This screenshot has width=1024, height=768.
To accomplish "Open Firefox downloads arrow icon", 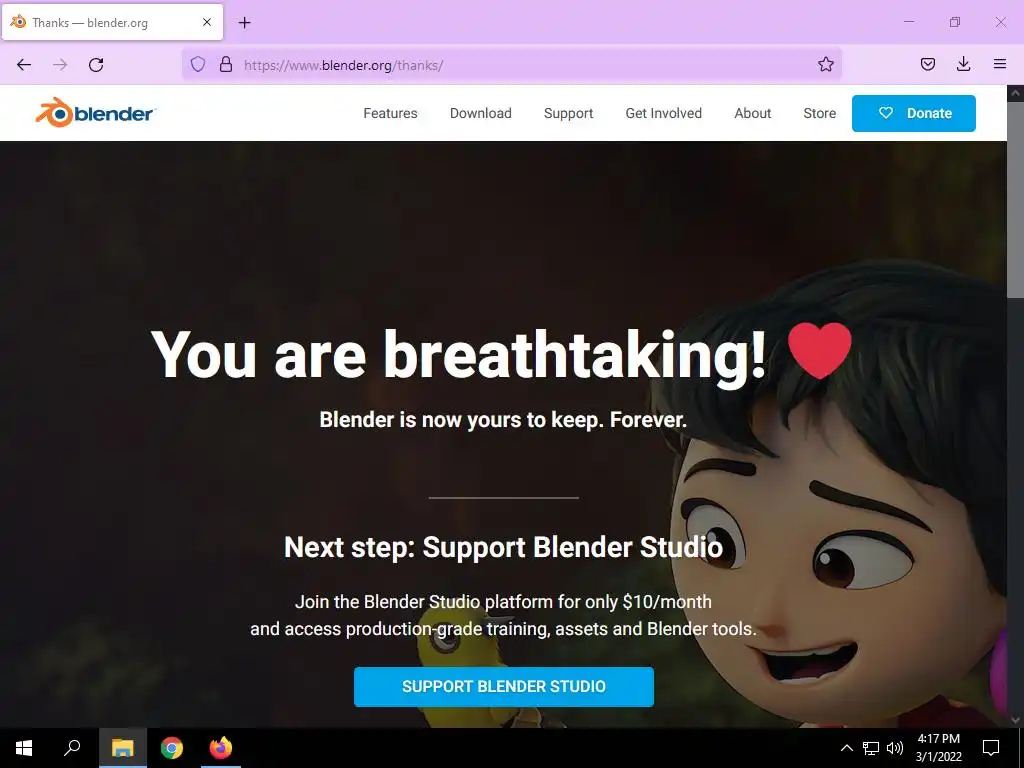I will [x=963, y=64].
